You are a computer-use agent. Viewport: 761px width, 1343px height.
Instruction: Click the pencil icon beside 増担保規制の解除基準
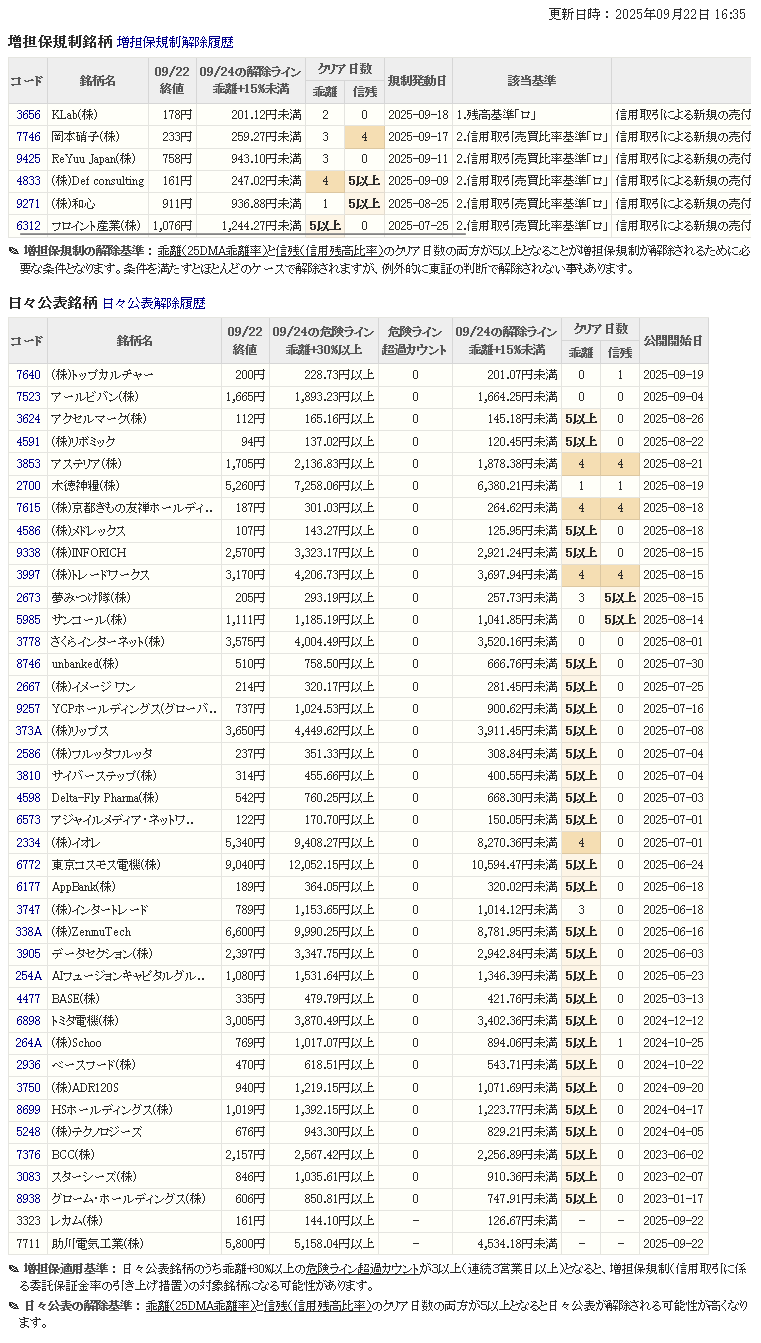[14, 251]
